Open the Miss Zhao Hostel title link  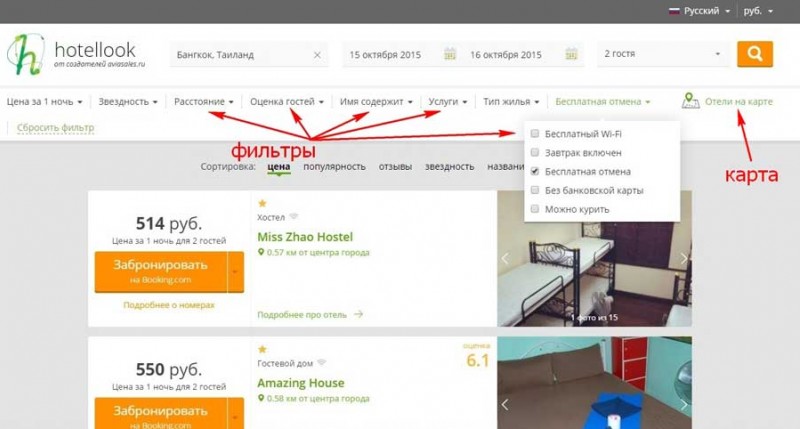click(305, 237)
